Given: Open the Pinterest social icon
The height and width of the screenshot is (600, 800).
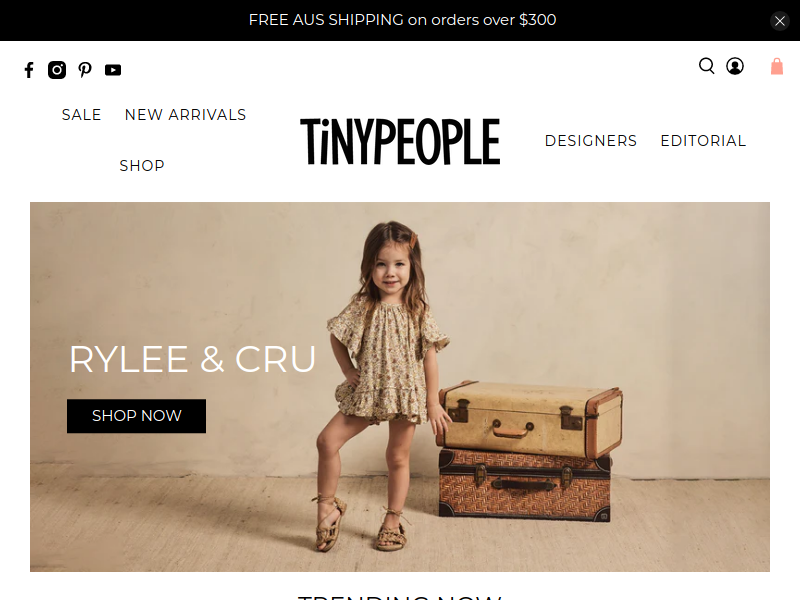Looking at the screenshot, I should [x=85, y=70].
